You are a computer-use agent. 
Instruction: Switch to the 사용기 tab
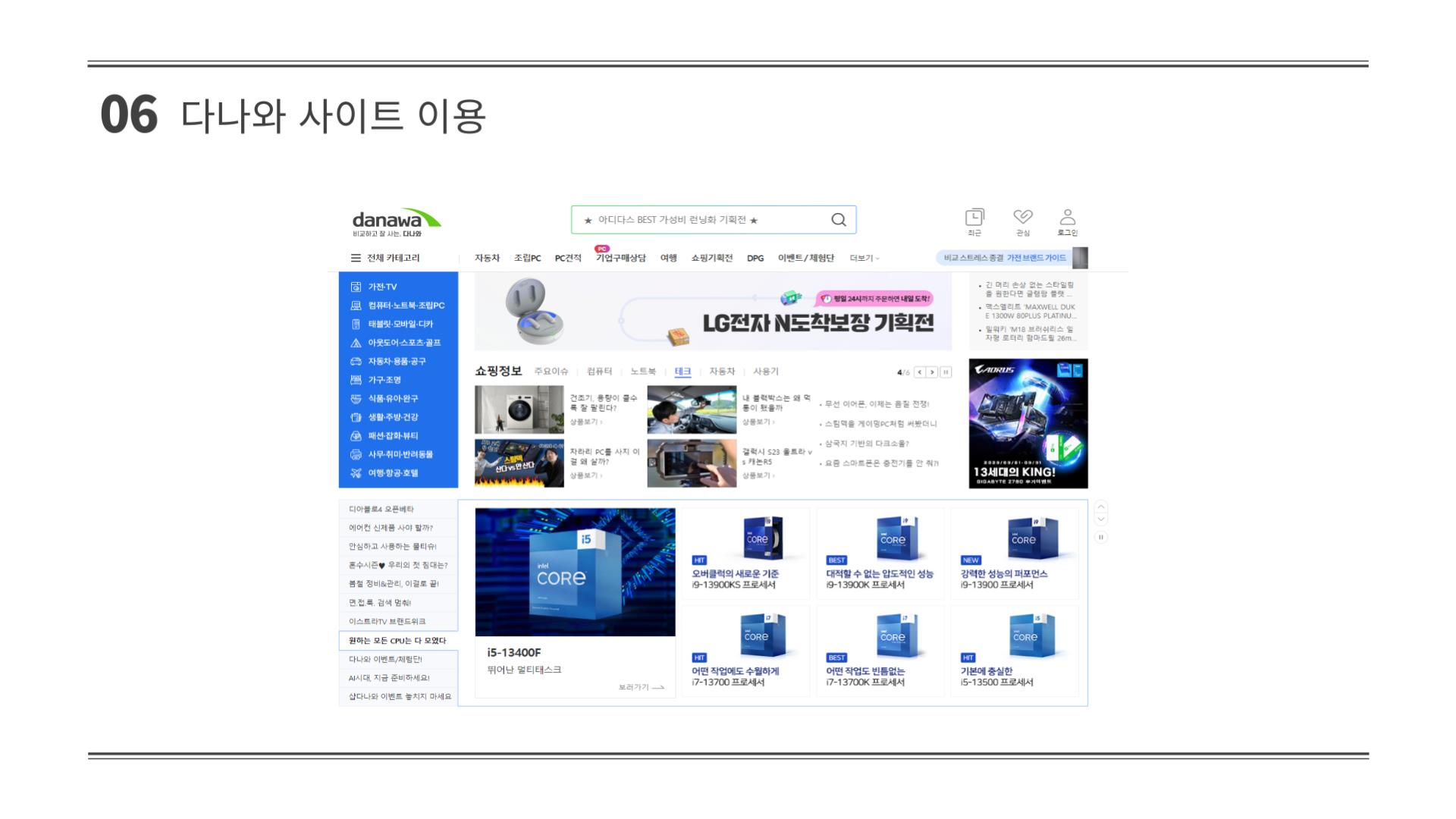tap(766, 372)
